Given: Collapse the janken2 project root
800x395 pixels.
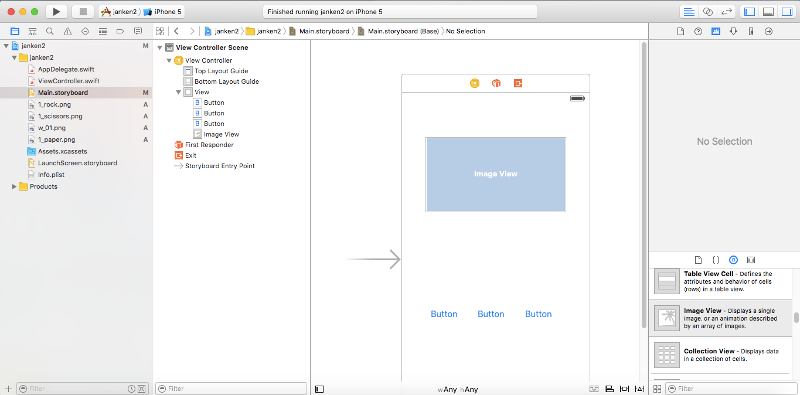Looking at the screenshot, I should 6,45.
